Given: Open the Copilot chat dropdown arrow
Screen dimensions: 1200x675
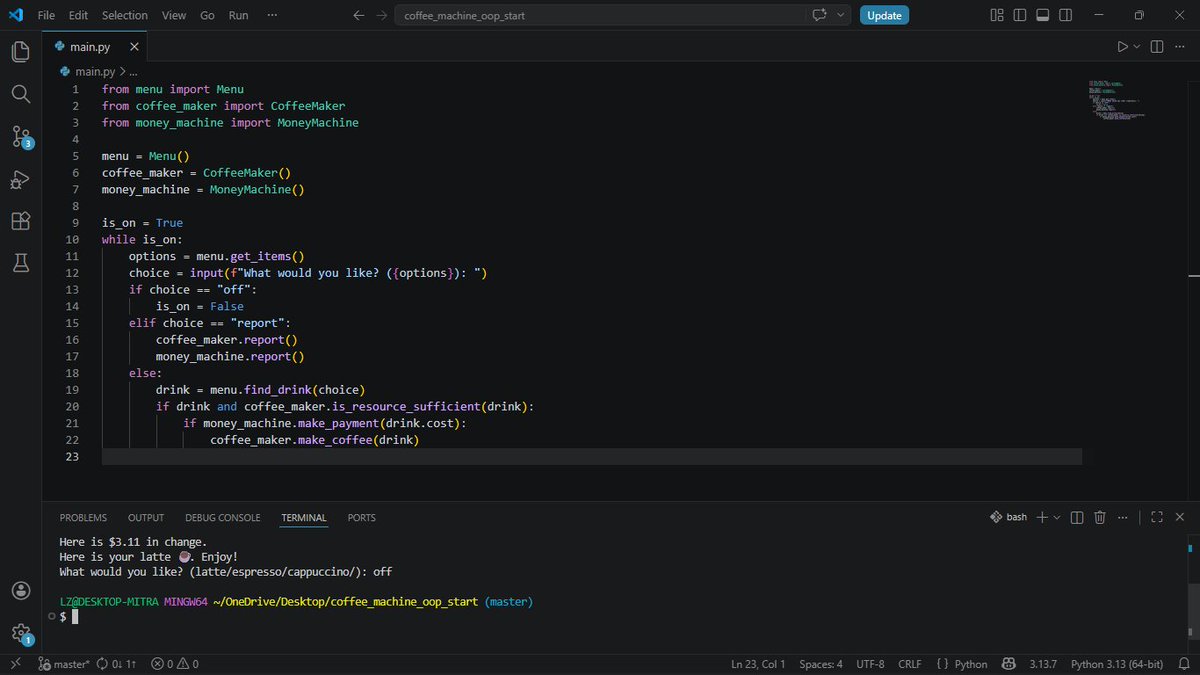Looking at the screenshot, I should click(x=841, y=15).
